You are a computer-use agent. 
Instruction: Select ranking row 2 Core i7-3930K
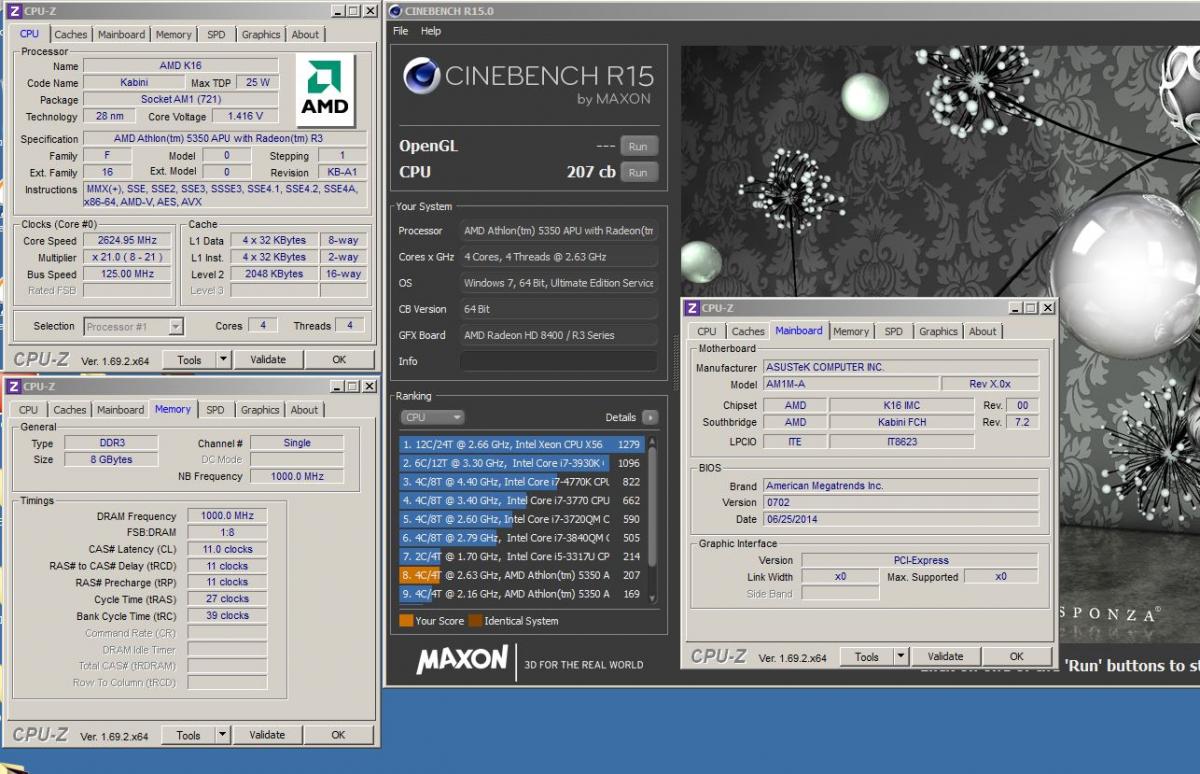(x=522, y=463)
